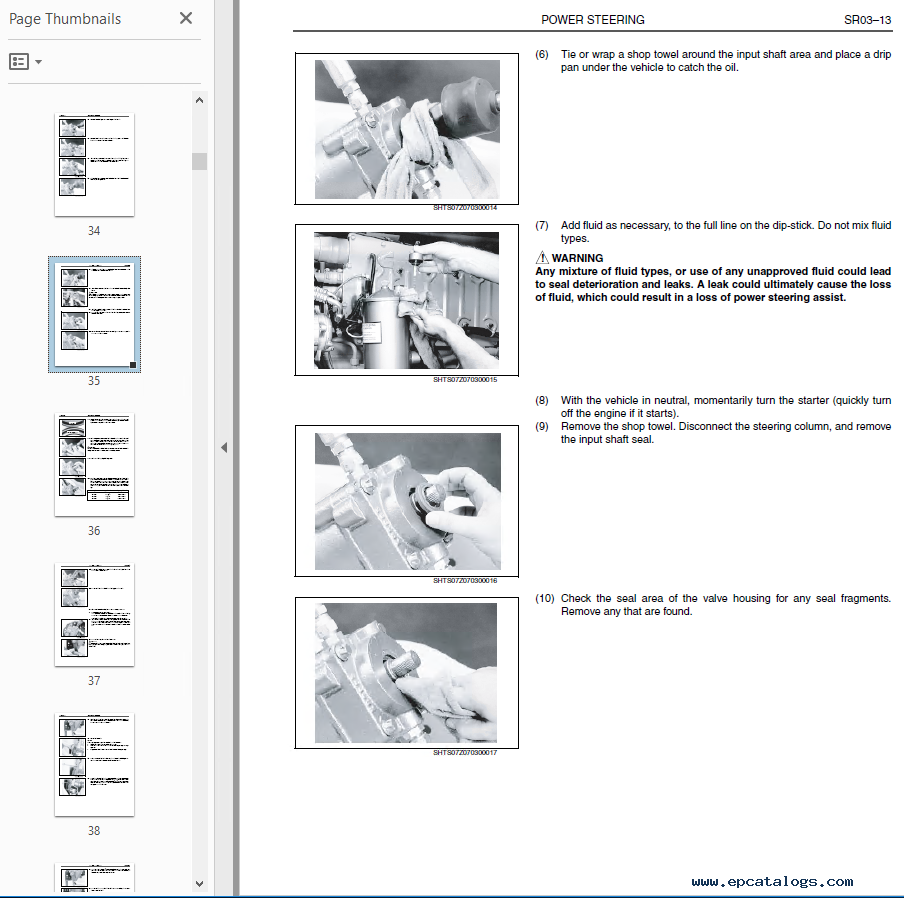Click figure caption SHTS07Z070300016

point(465,580)
